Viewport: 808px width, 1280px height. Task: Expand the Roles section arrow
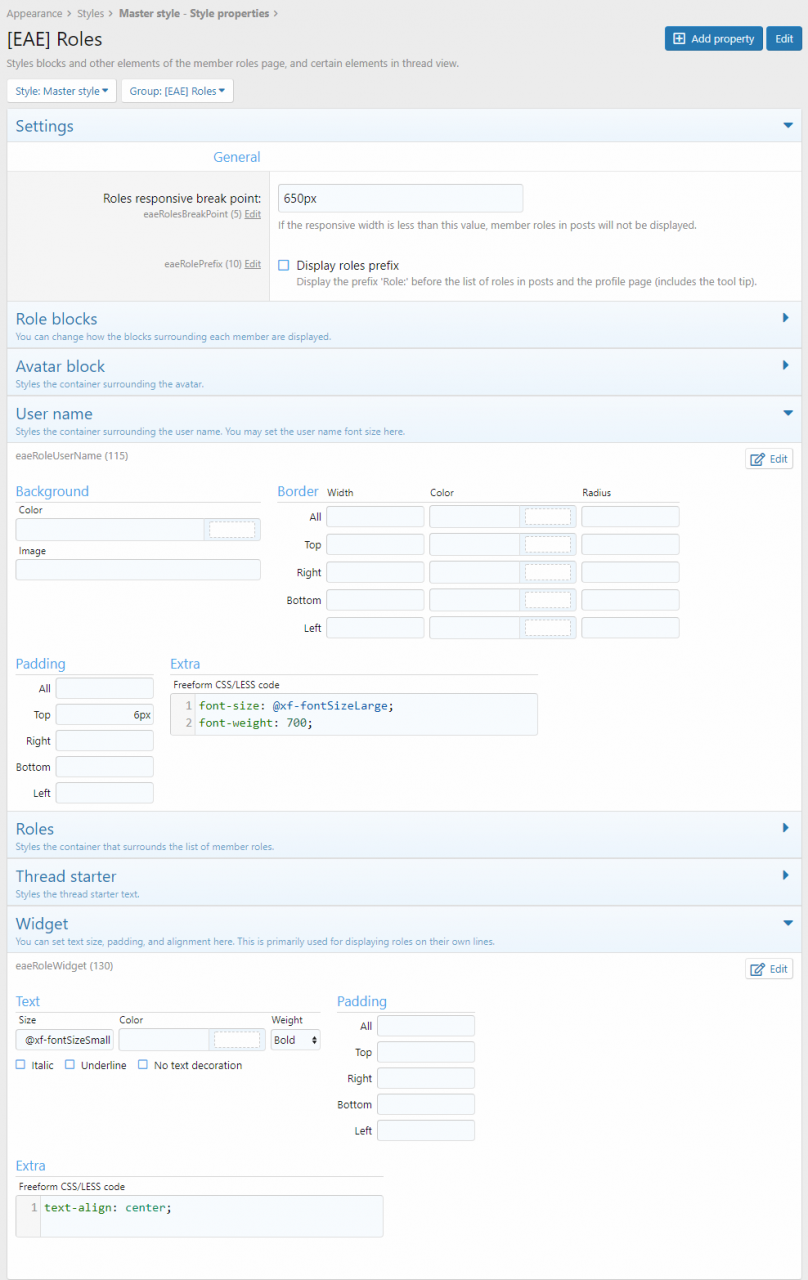tap(786, 828)
